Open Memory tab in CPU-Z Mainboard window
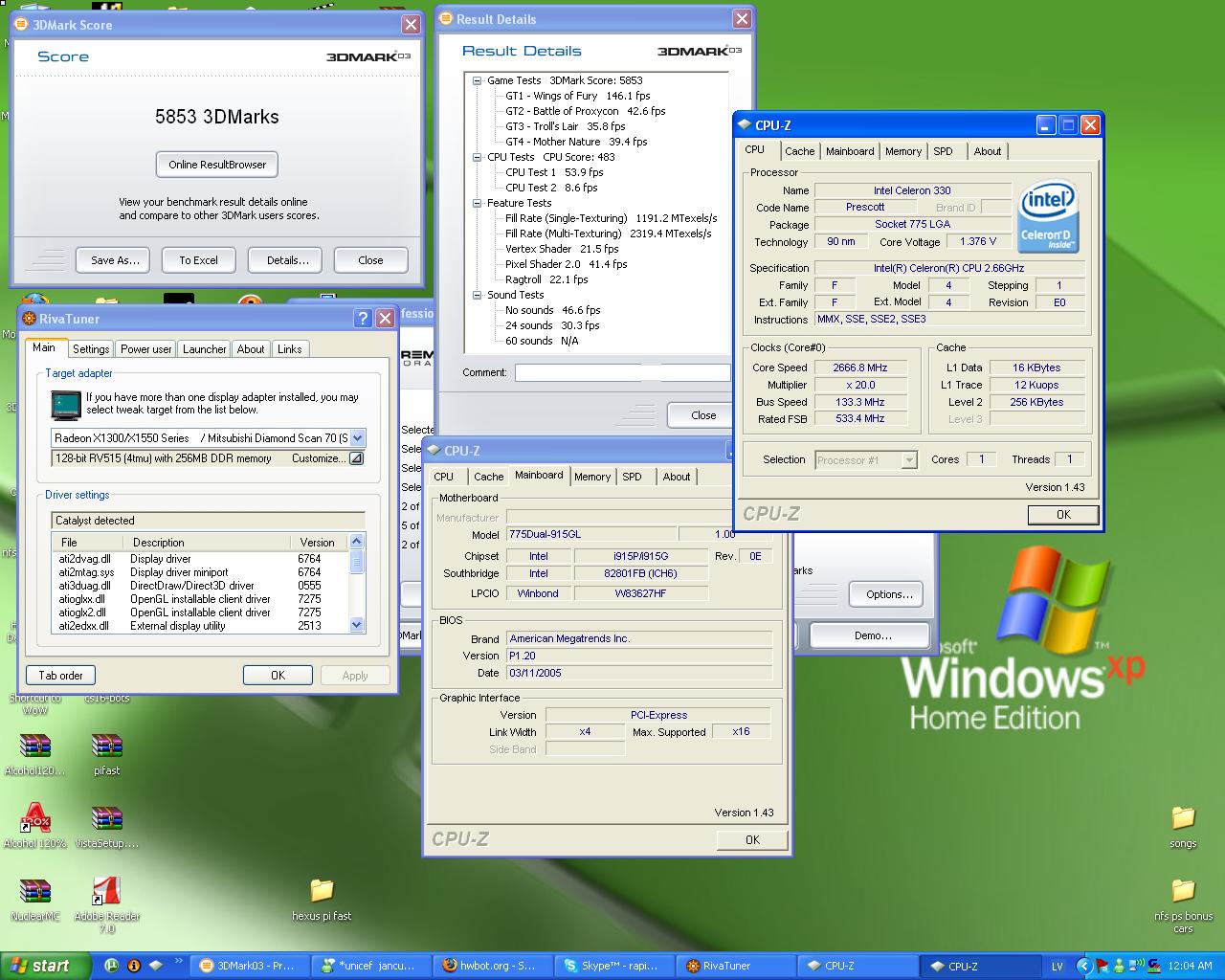 592,477
